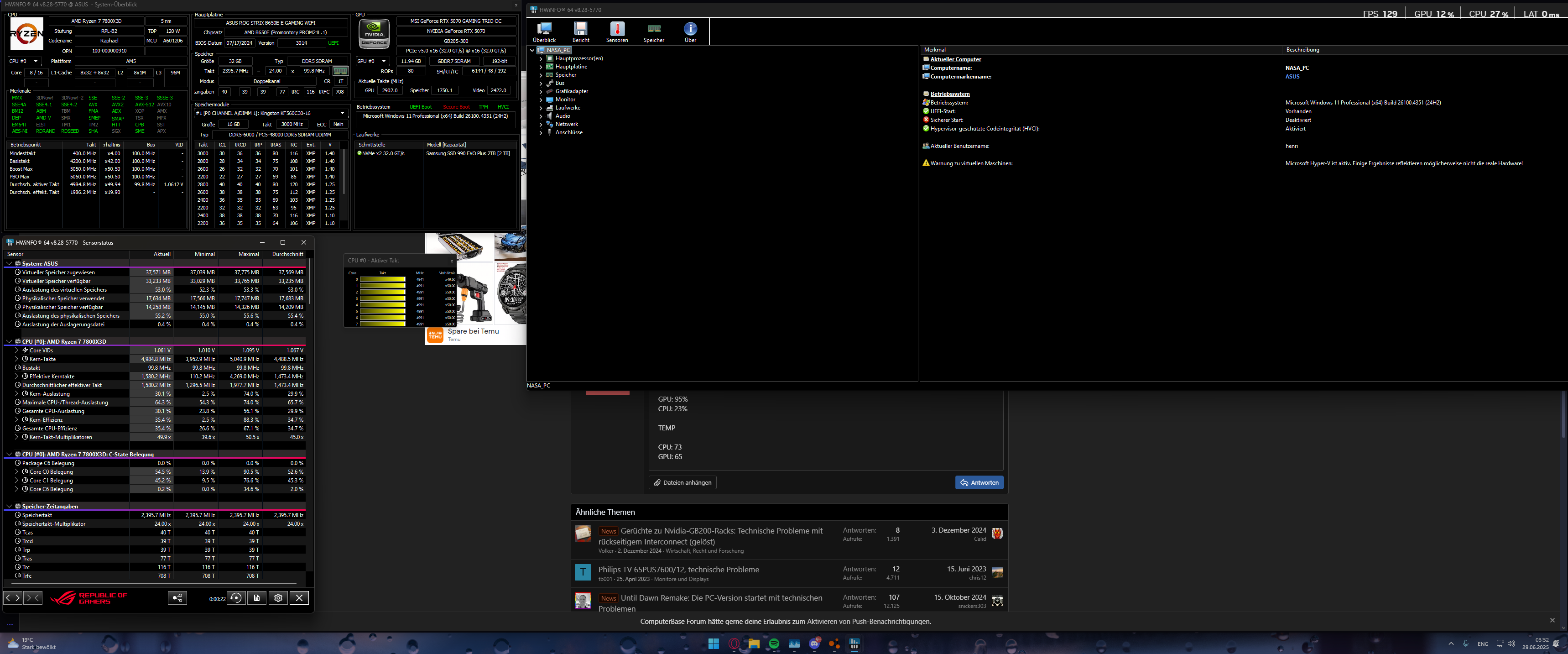This screenshot has width=1568, height=654.
Task: Open the memory module Kingston dropdown
Action: pyautogui.click(x=342, y=113)
